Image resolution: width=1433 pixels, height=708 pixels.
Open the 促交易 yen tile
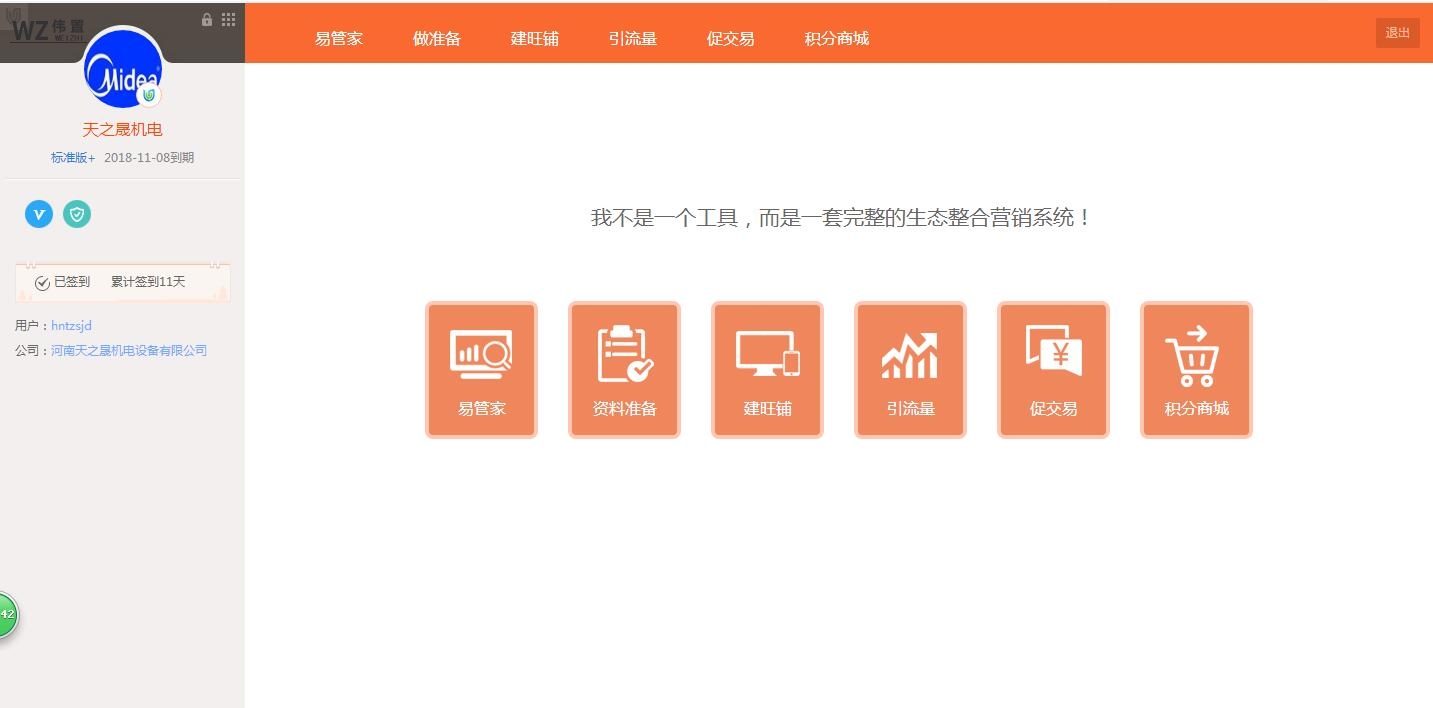(1053, 369)
